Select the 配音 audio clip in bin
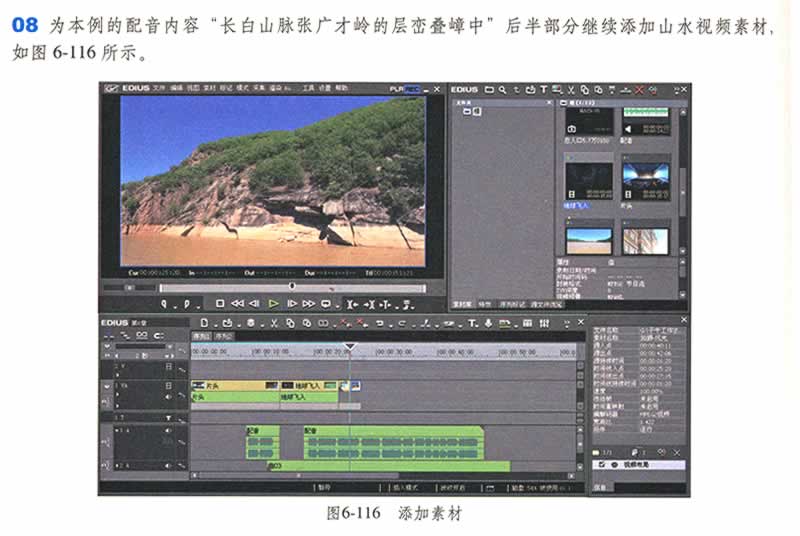 (x=645, y=121)
